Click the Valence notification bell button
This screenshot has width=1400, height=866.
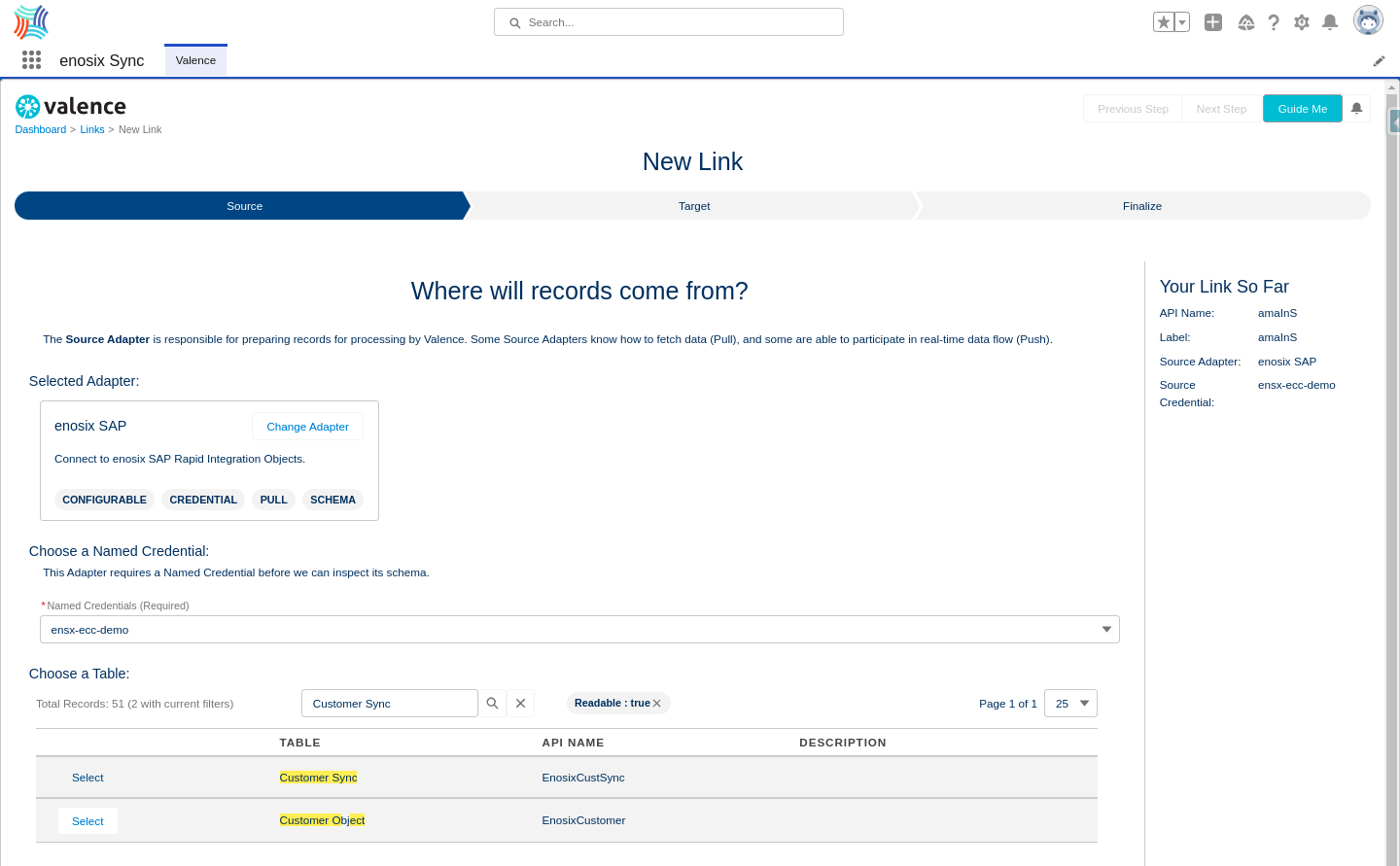[x=1356, y=109]
